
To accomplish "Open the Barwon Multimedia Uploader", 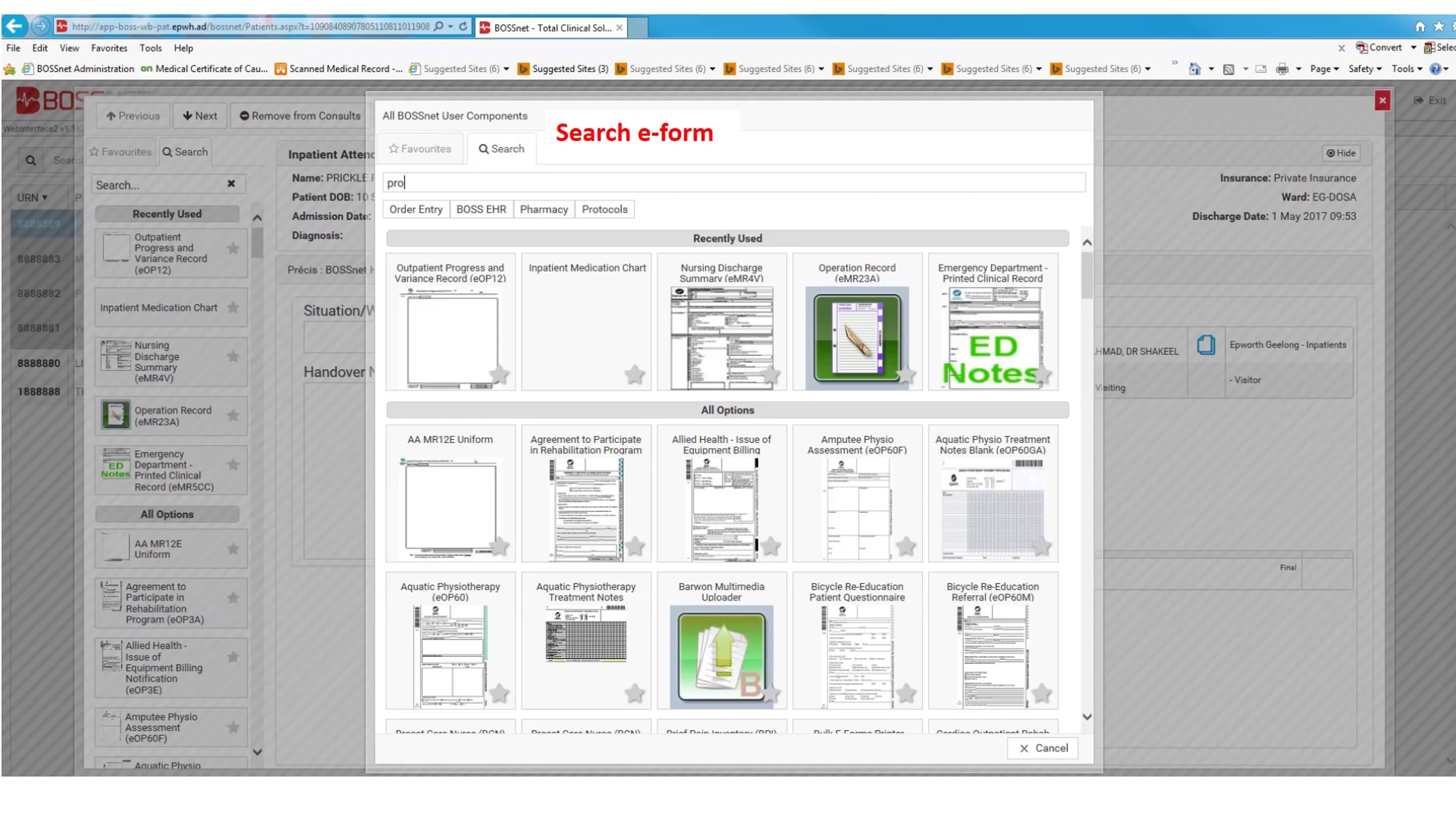I will [721, 656].
